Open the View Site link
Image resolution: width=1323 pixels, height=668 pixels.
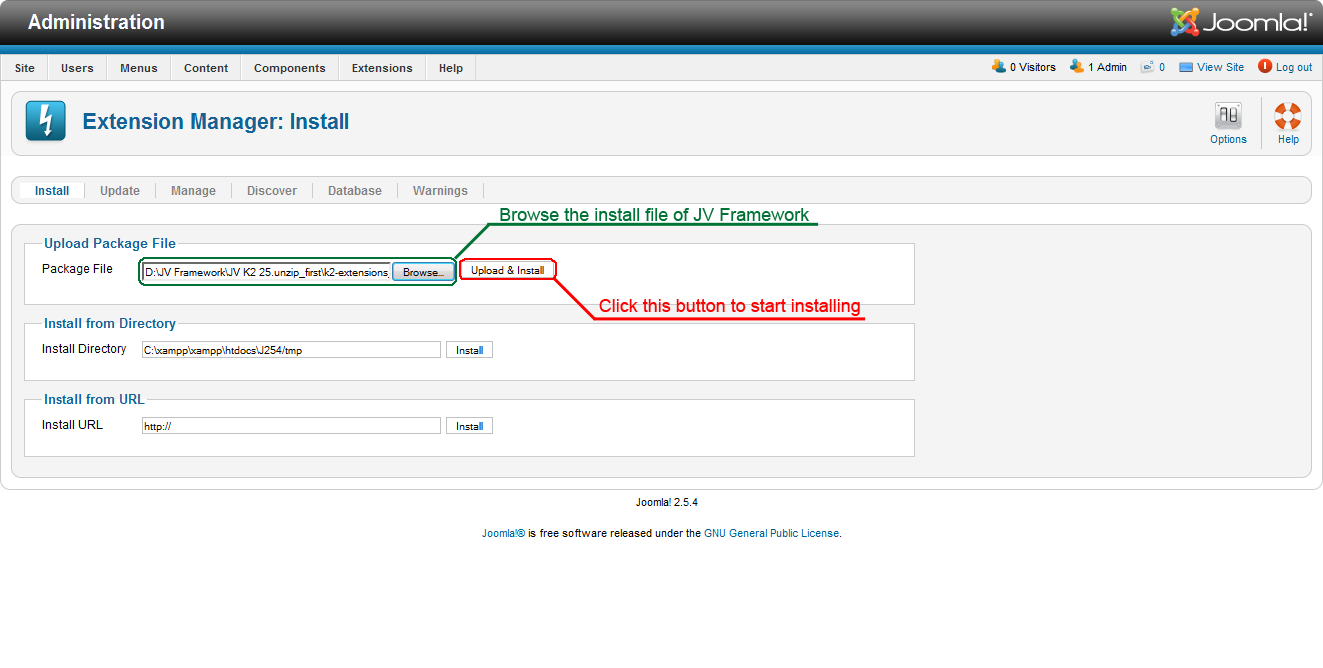pyautogui.click(x=1220, y=68)
